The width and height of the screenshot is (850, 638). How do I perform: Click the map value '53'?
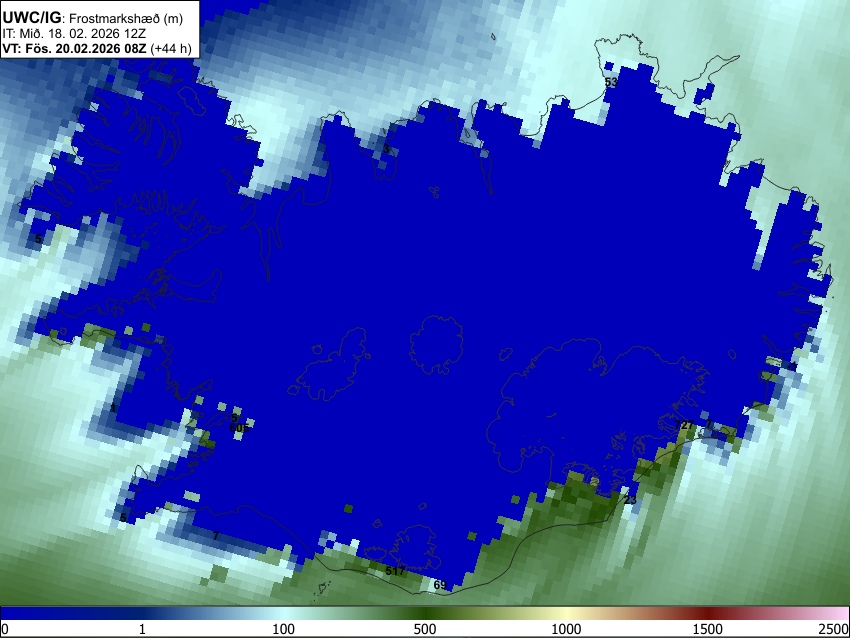[611, 82]
